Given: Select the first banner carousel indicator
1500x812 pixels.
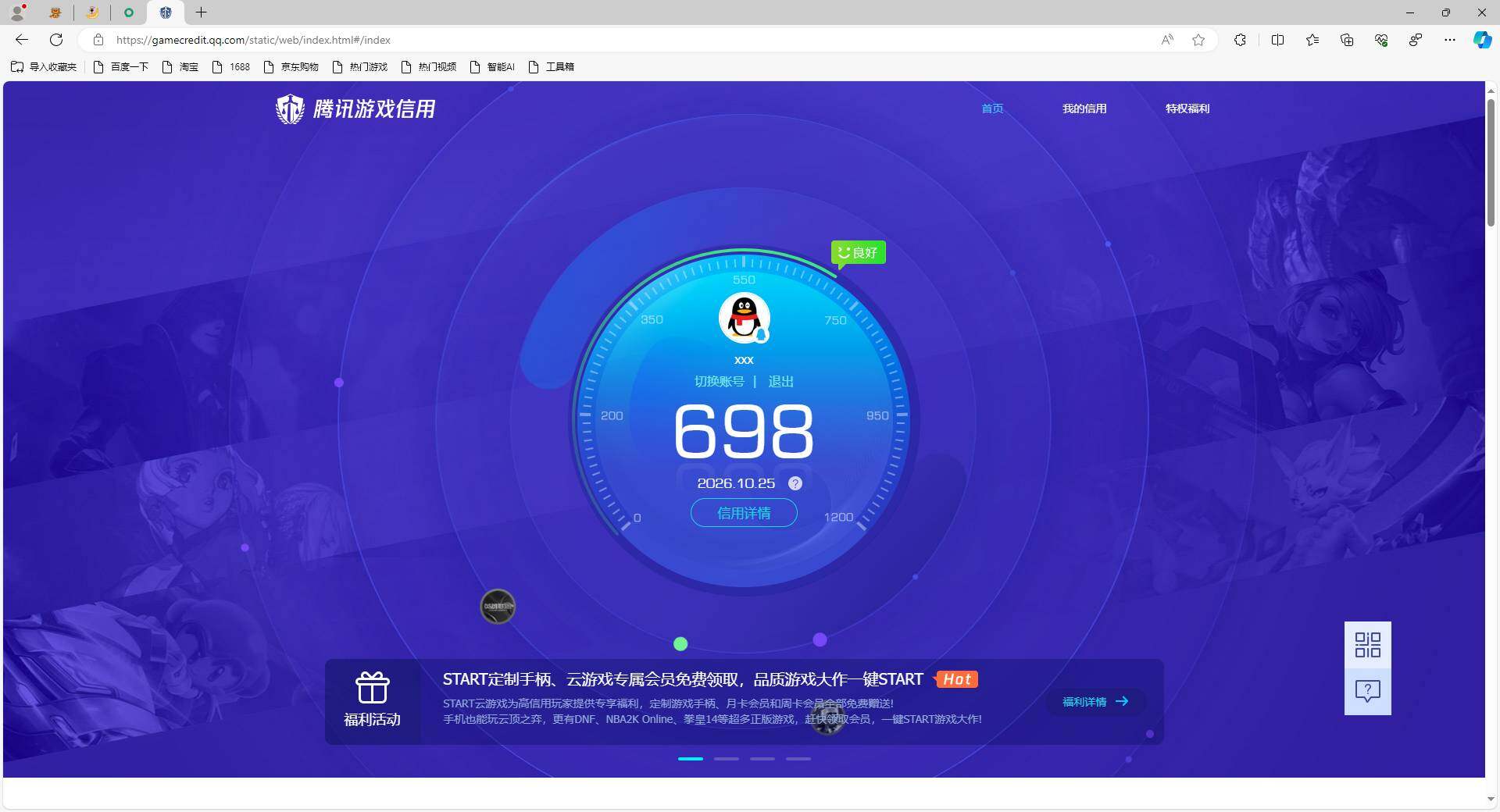Looking at the screenshot, I should (x=690, y=759).
